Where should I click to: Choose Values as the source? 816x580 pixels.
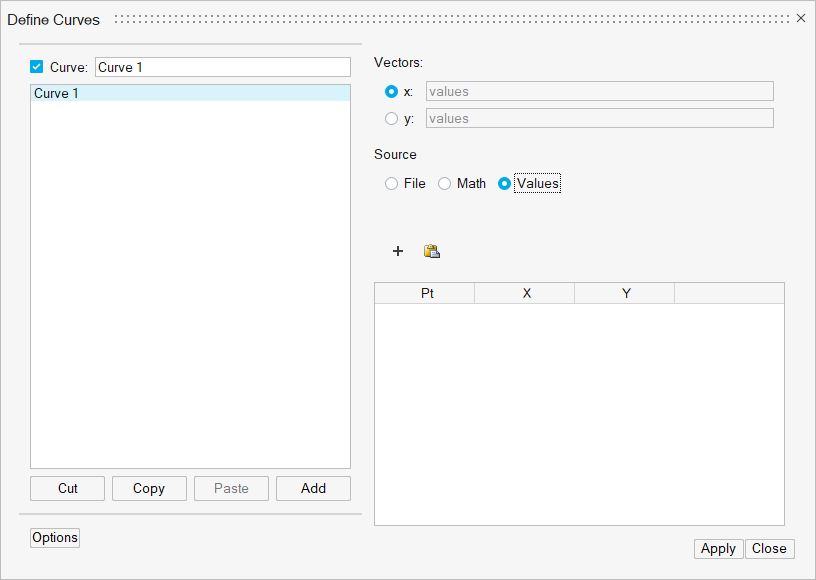[504, 184]
